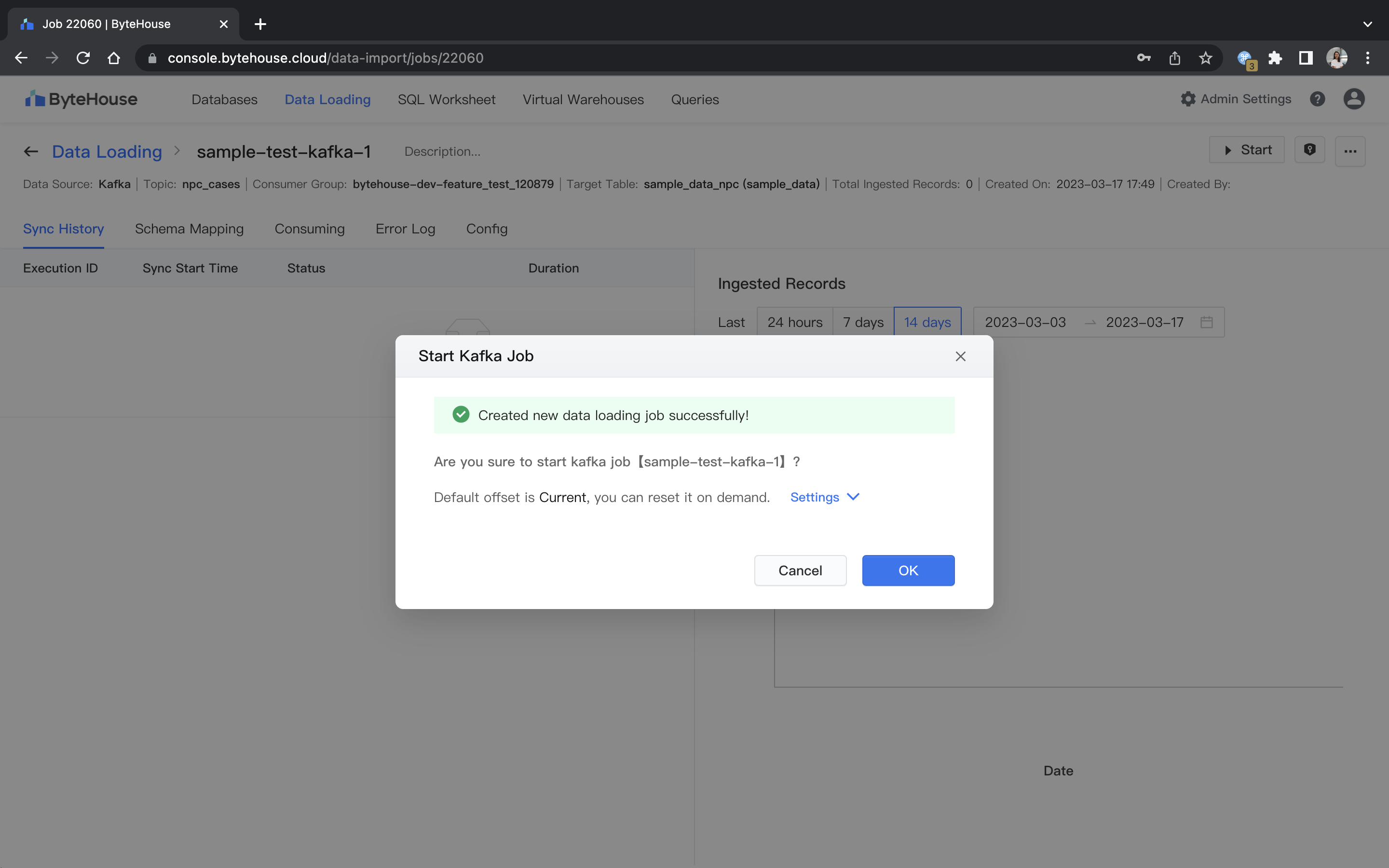Switch to the Schema Mapping tab
The width and height of the screenshot is (1389, 868).
click(x=189, y=229)
